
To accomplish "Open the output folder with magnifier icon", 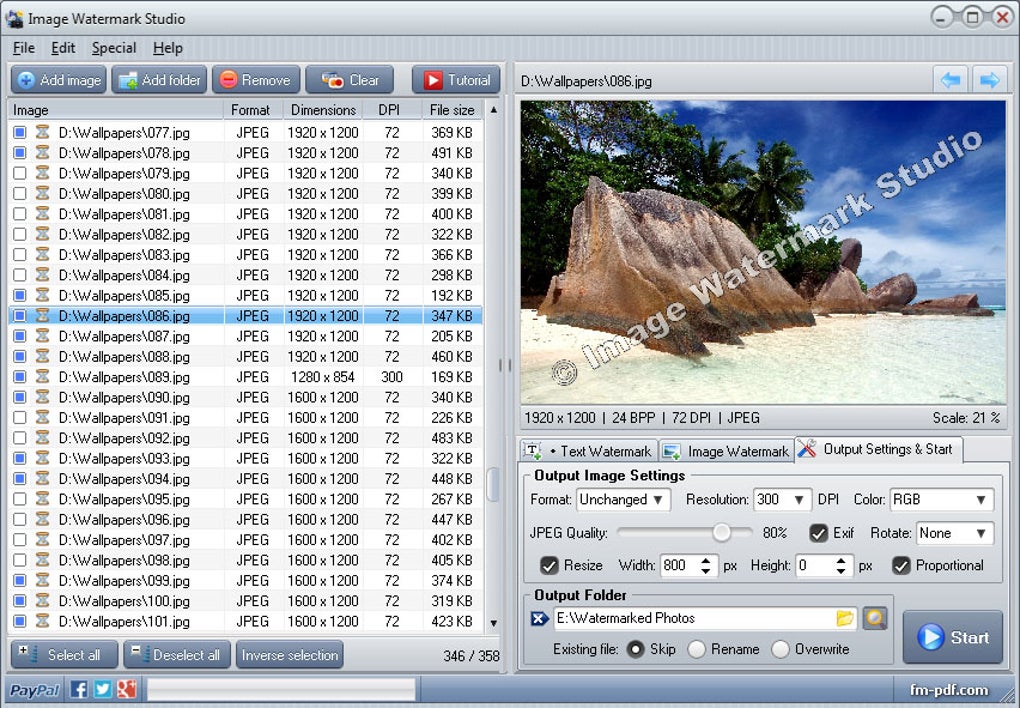I will tap(875, 618).
